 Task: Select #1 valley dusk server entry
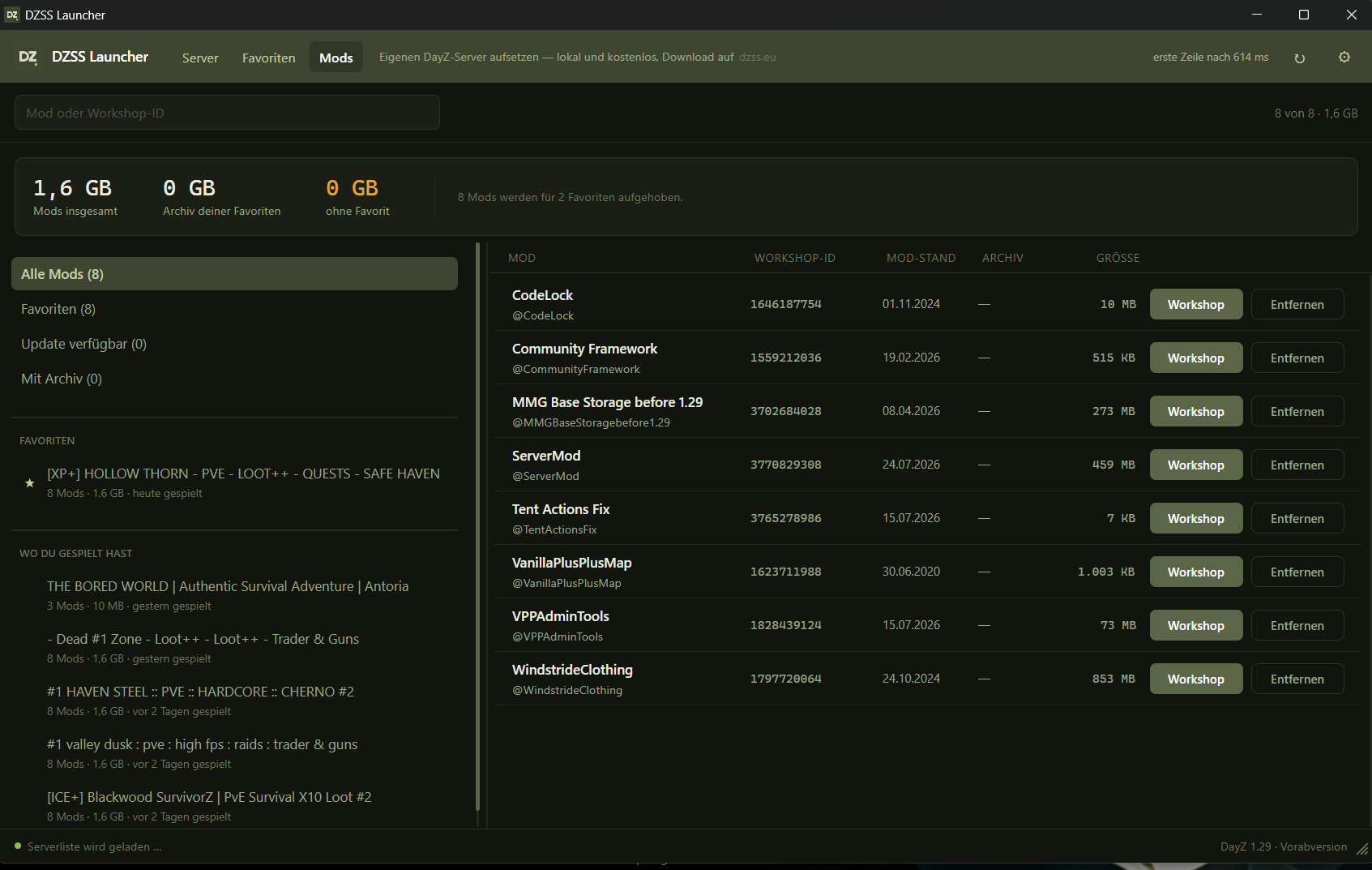click(x=234, y=753)
